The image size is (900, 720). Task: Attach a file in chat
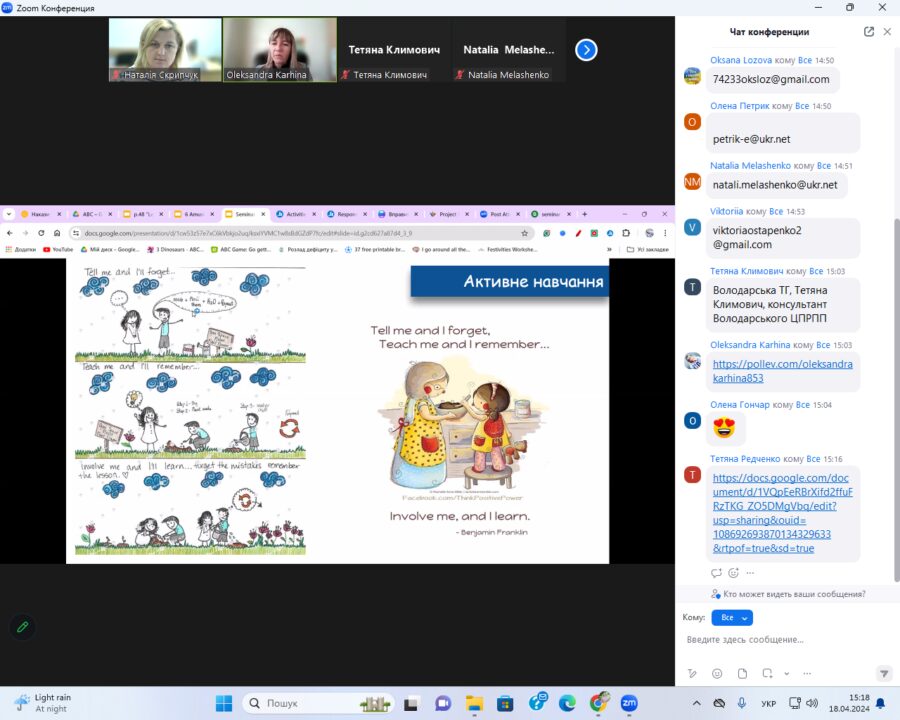742,673
